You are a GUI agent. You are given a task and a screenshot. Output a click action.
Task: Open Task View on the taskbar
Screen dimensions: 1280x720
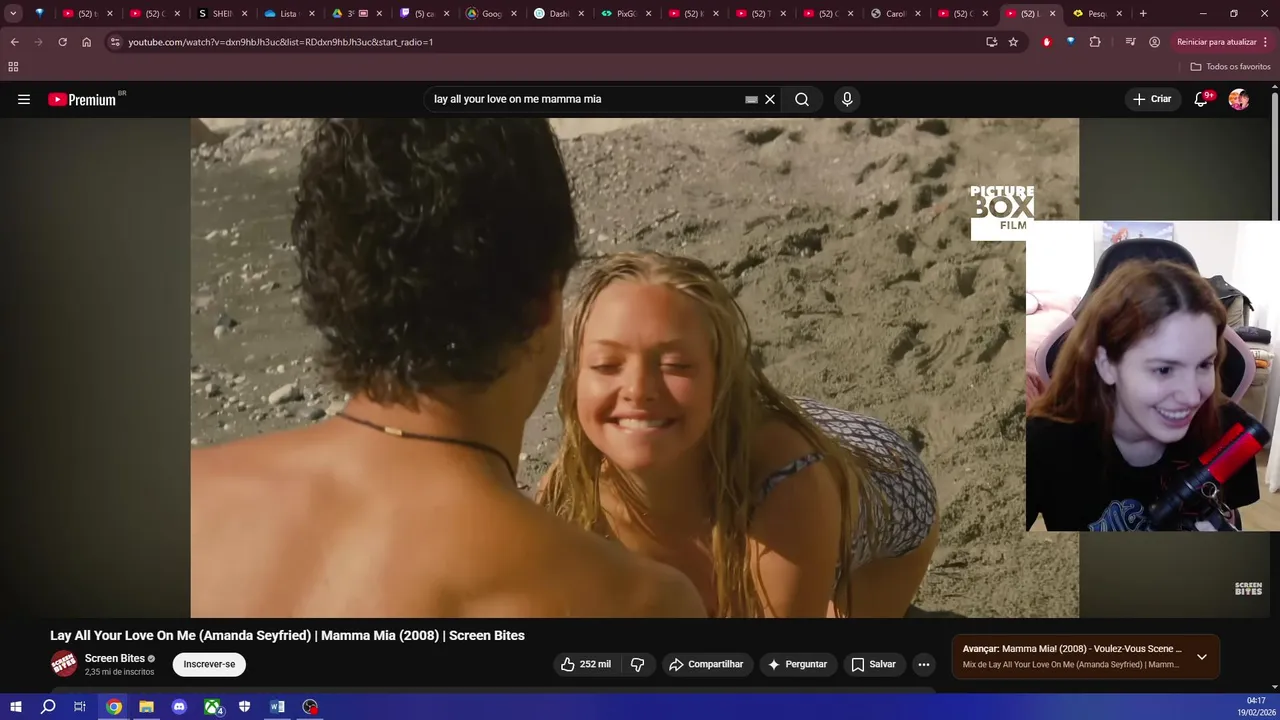pyautogui.click(x=80, y=707)
